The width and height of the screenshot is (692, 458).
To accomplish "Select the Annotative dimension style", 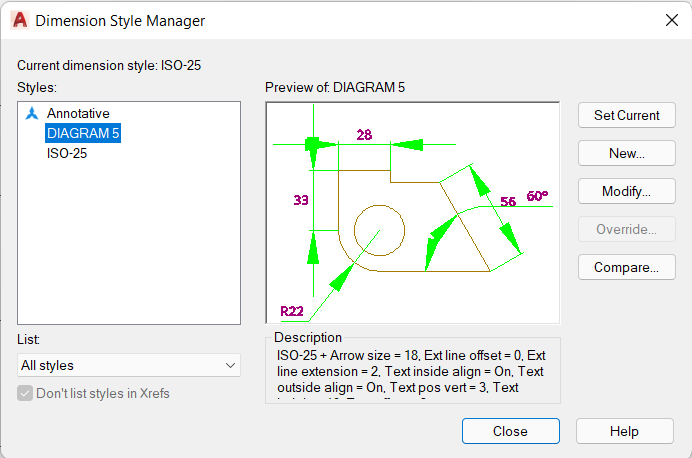I will [78, 113].
